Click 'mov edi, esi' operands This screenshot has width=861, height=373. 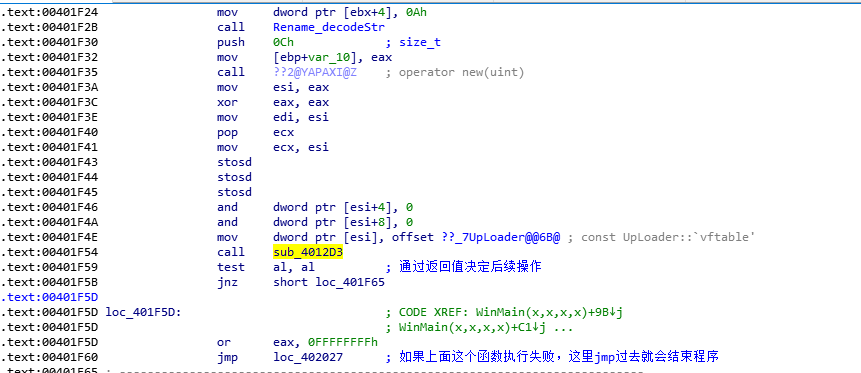[x=301, y=117]
